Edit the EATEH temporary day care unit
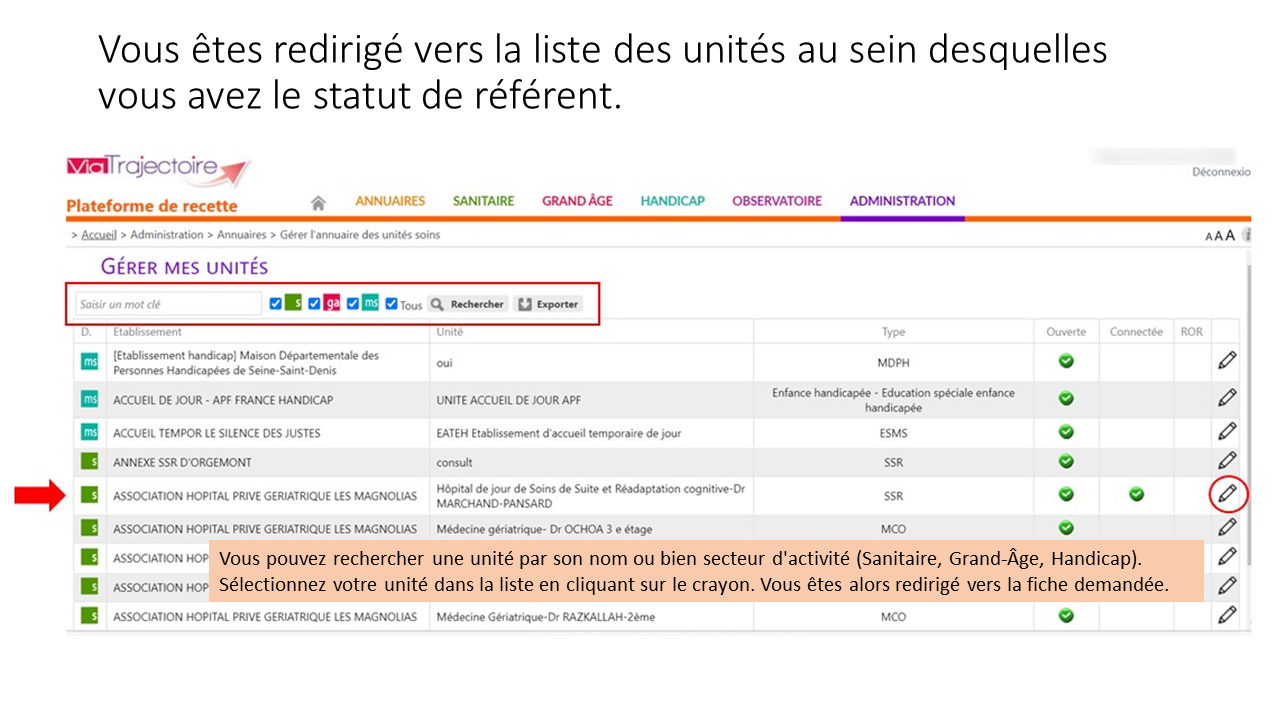The image size is (1280, 720). tap(1227, 431)
